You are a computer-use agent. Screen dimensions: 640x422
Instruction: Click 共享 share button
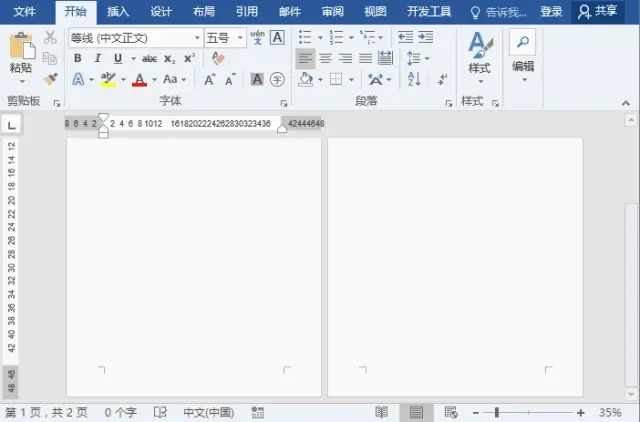598,12
